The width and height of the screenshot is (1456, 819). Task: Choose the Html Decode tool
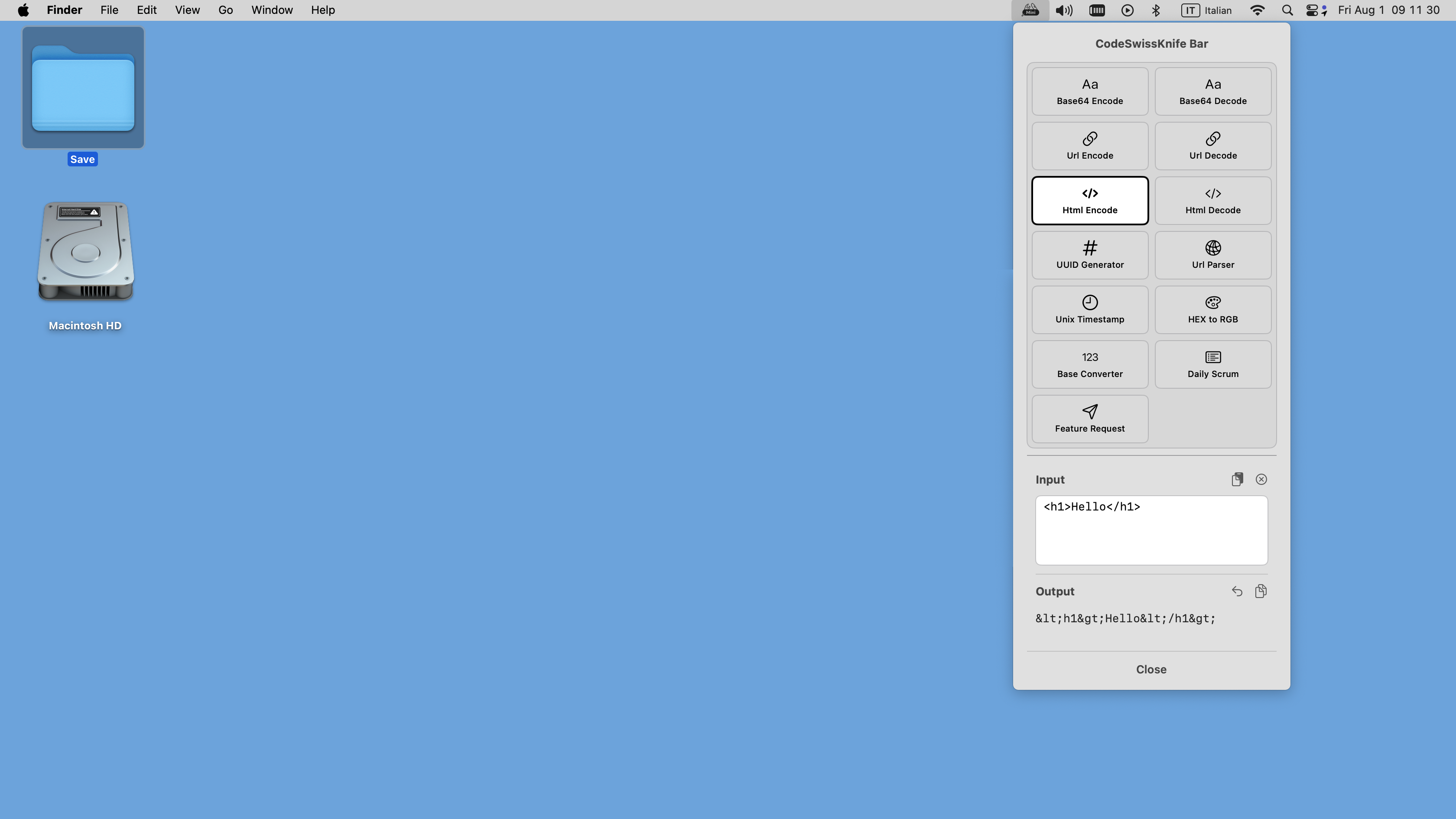coord(1213,201)
